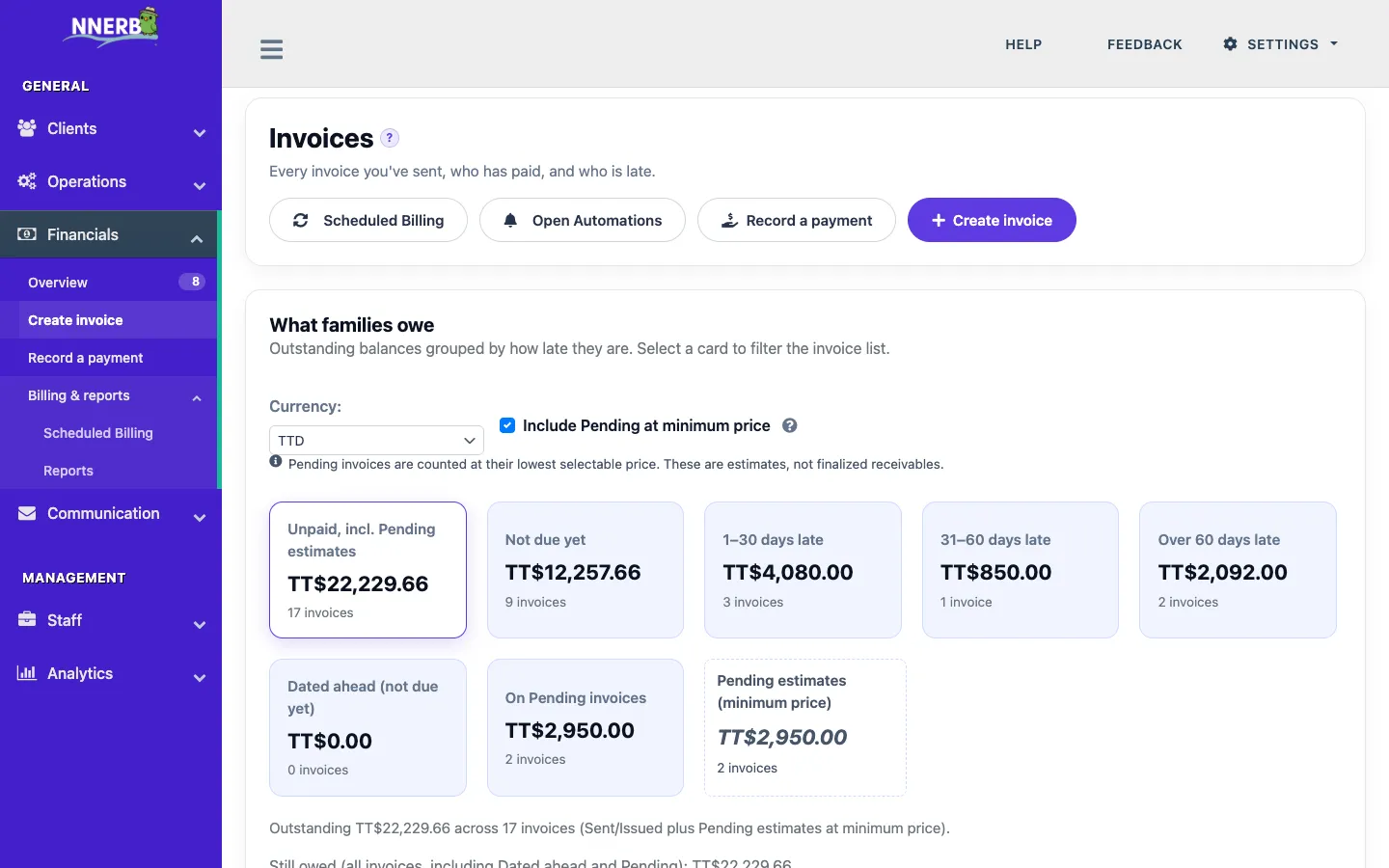The height and width of the screenshot is (868, 1389).
Task: Click the Record a payment button
Action: pos(797,220)
